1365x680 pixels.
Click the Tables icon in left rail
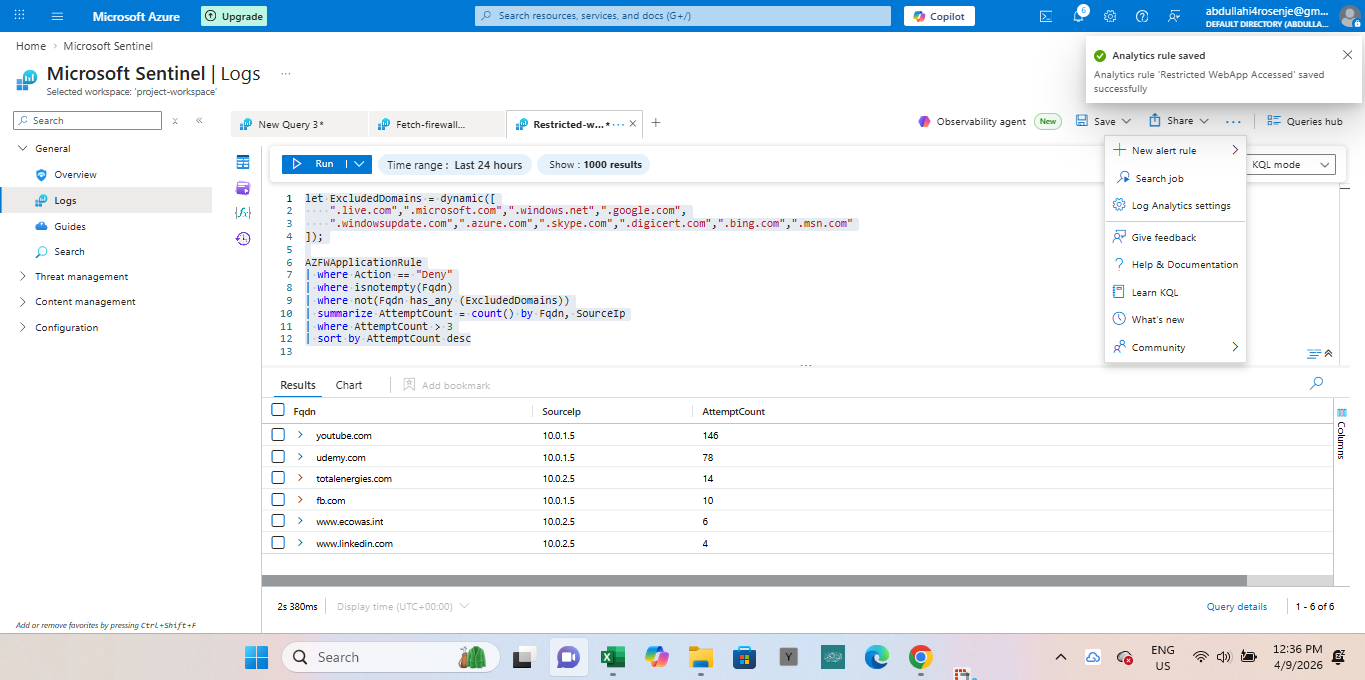(243, 162)
